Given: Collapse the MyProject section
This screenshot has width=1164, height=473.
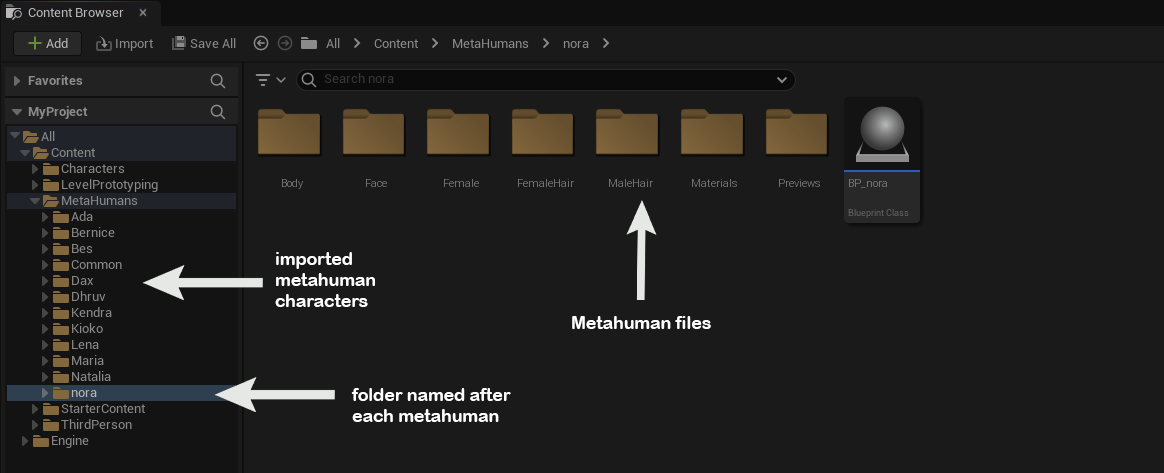Looking at the screenshot, I should click(x=16, y=112).
